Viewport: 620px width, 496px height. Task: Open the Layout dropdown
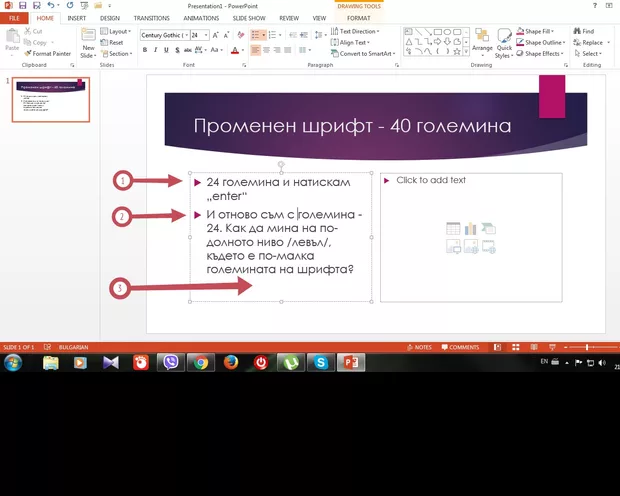click(x=115, y=31)
